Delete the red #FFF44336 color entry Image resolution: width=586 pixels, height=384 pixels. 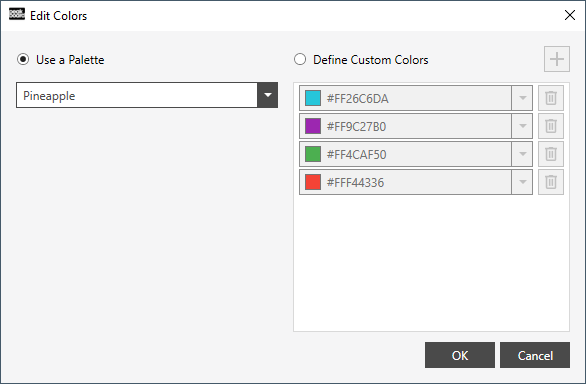[550, 182]
